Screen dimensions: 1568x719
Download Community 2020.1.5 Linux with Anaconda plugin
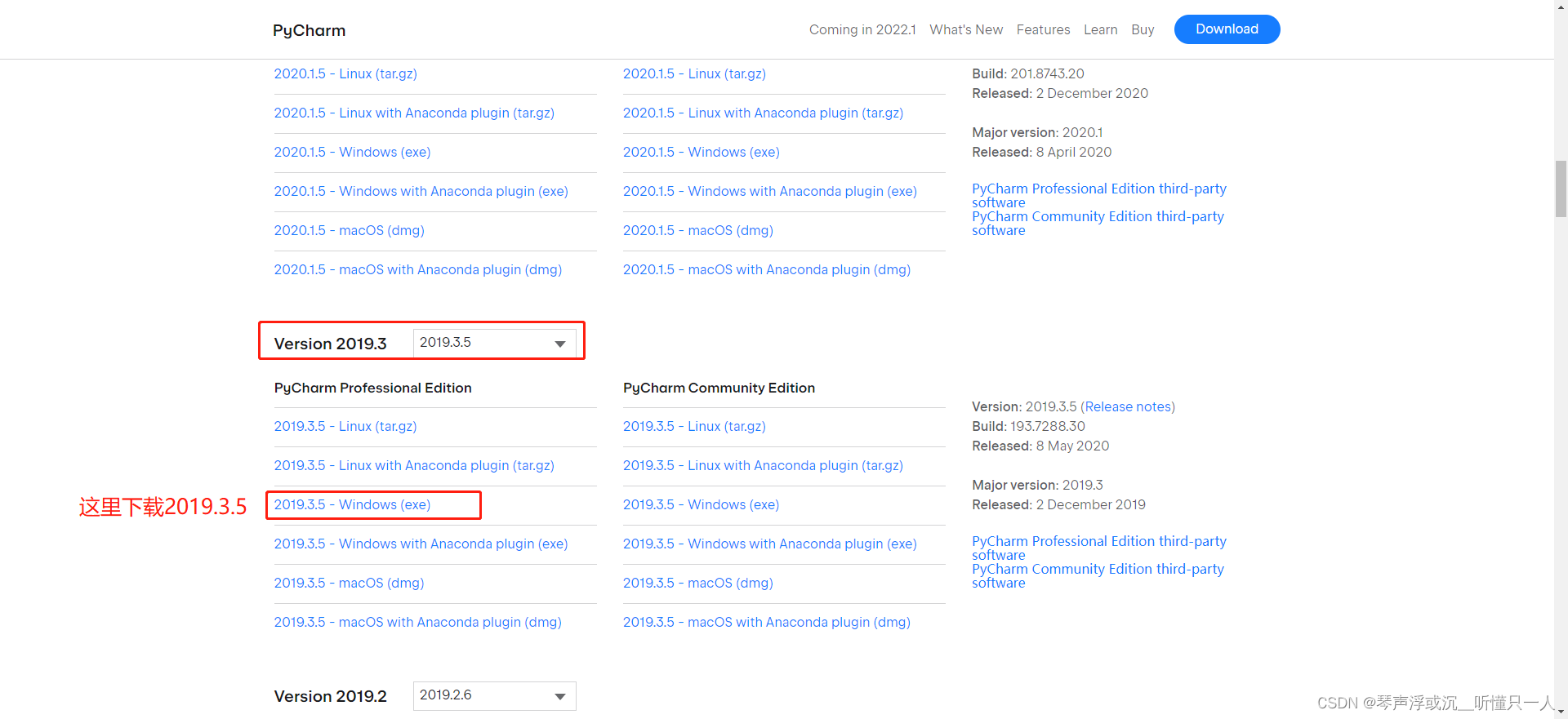pos(763,113)
